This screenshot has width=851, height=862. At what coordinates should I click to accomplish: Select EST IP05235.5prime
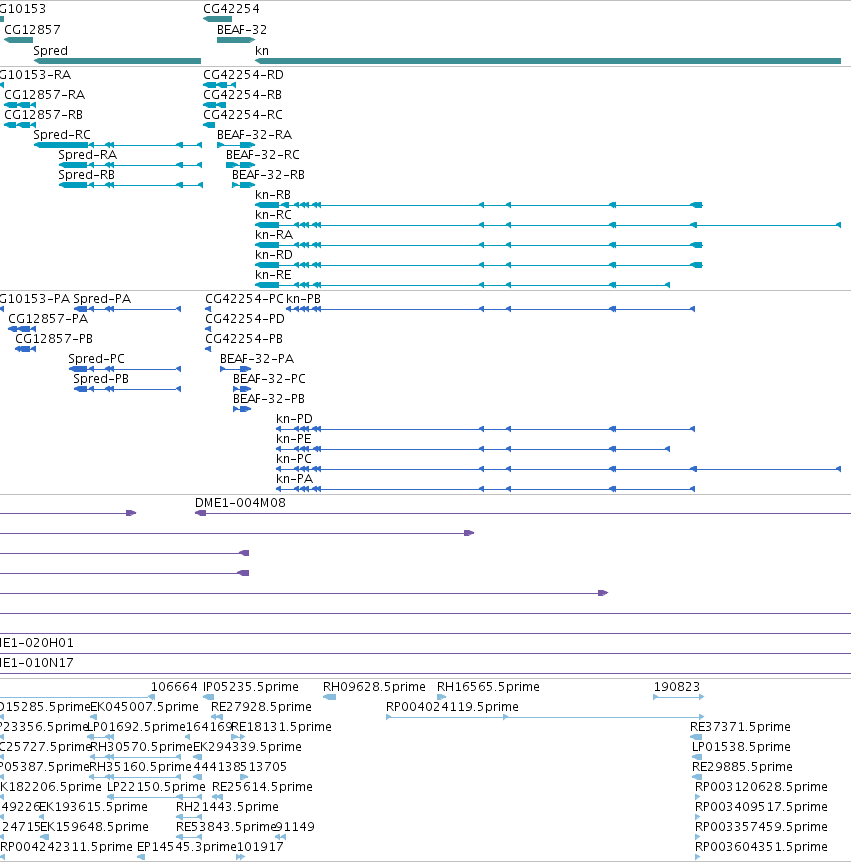[208, 697]
